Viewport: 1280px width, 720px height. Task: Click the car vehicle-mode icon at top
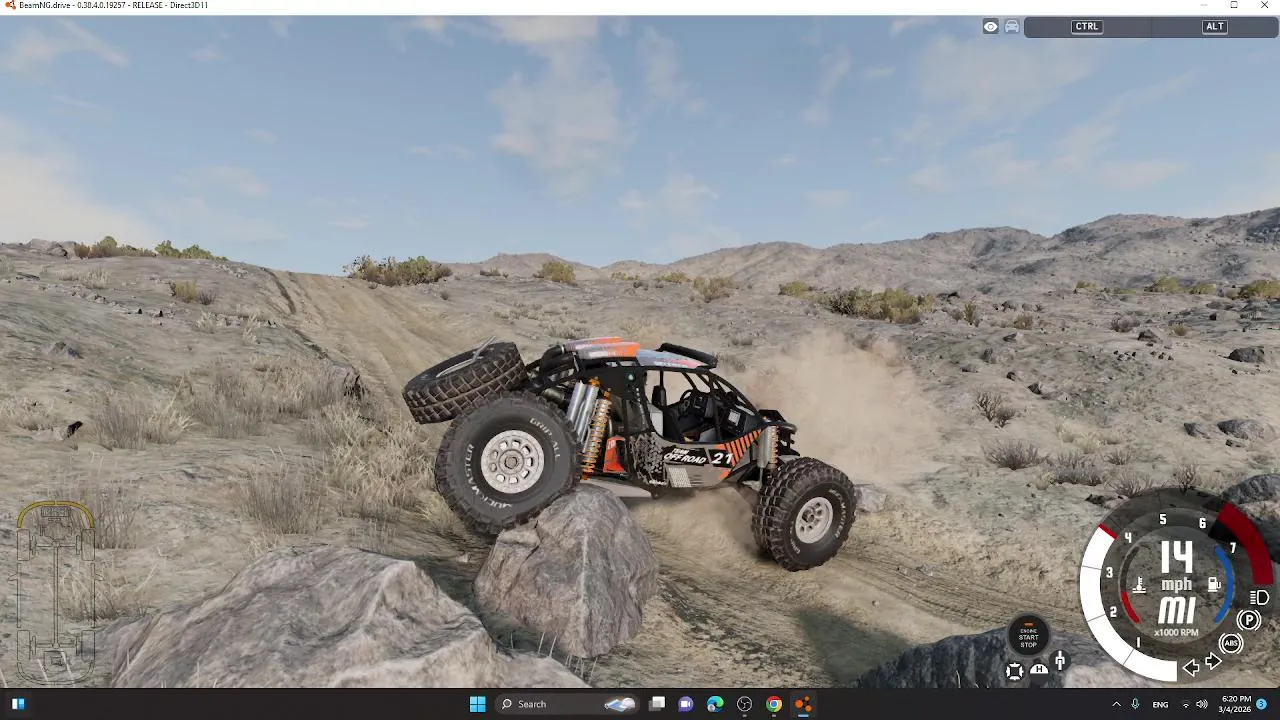[1012, 27]
